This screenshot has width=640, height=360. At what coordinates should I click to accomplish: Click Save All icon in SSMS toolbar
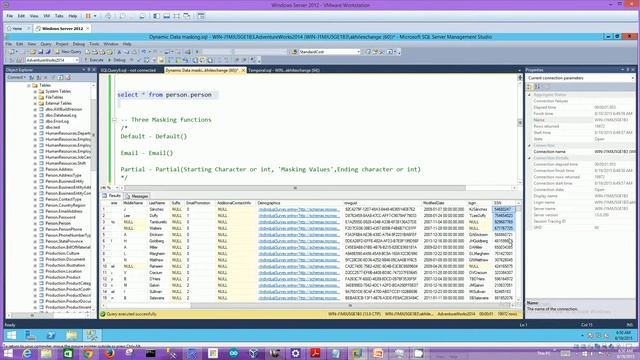pos(48,52)
